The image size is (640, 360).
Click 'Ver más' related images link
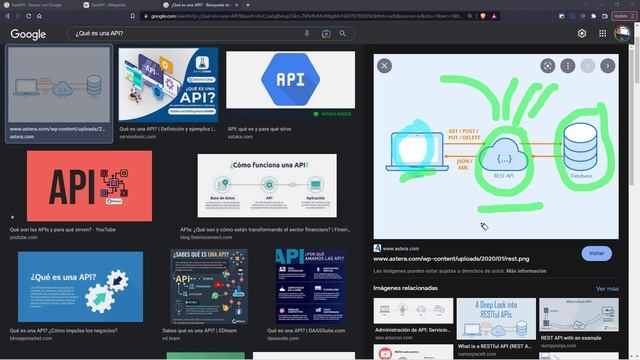[607, 289]
